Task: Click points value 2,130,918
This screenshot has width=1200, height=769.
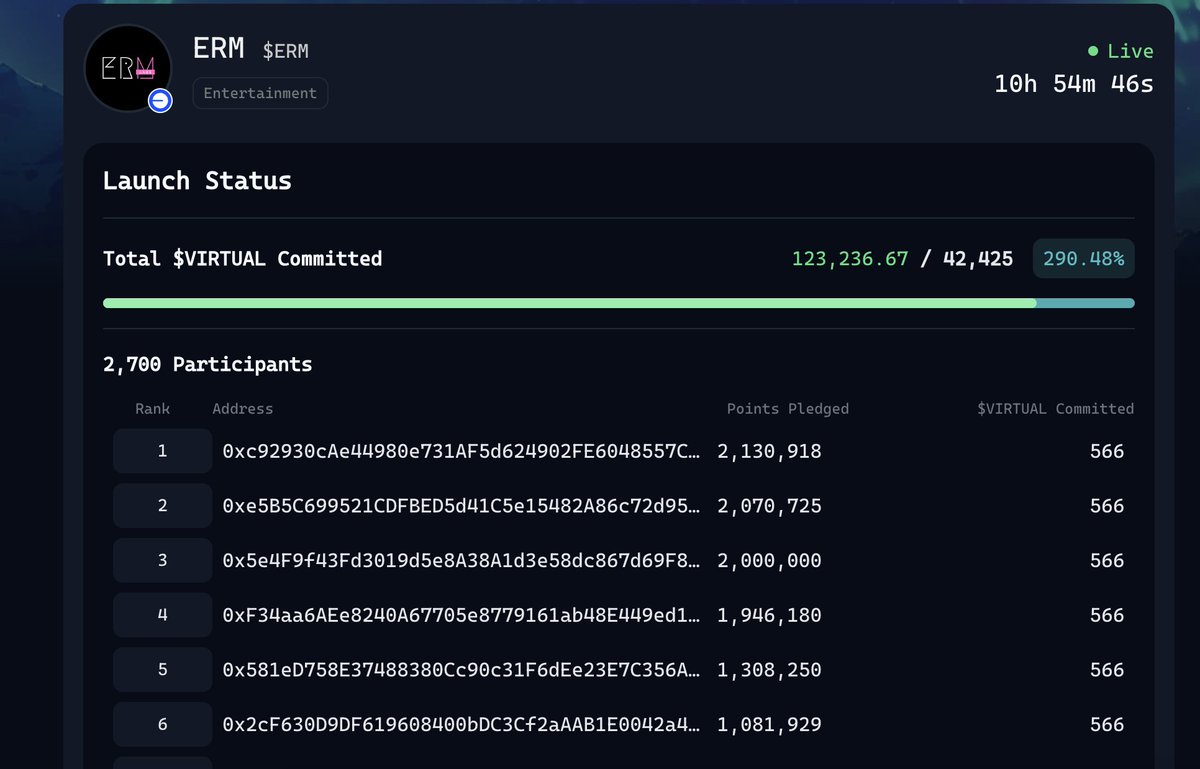Action: 769,452
